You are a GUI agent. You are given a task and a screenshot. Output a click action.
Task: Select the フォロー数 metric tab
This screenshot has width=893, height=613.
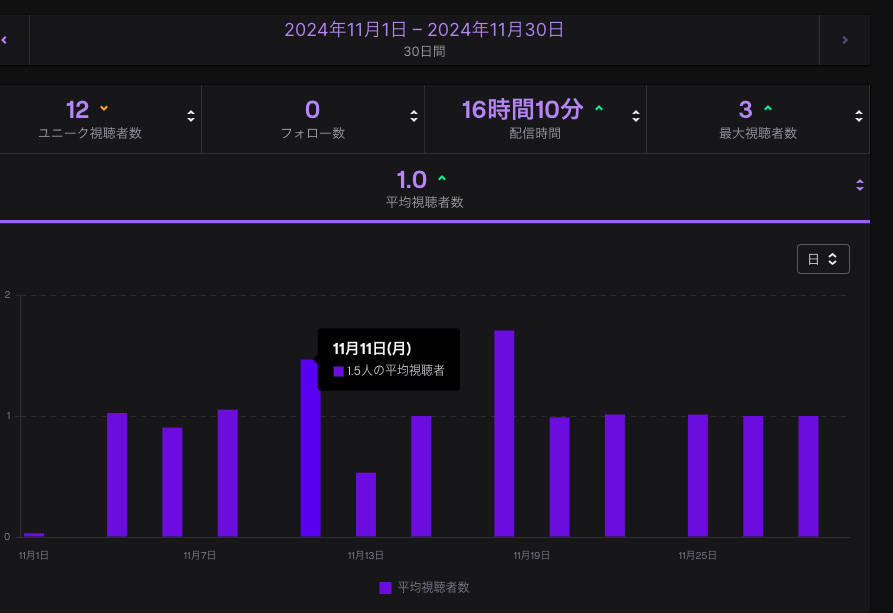click(x=312, y=118)
